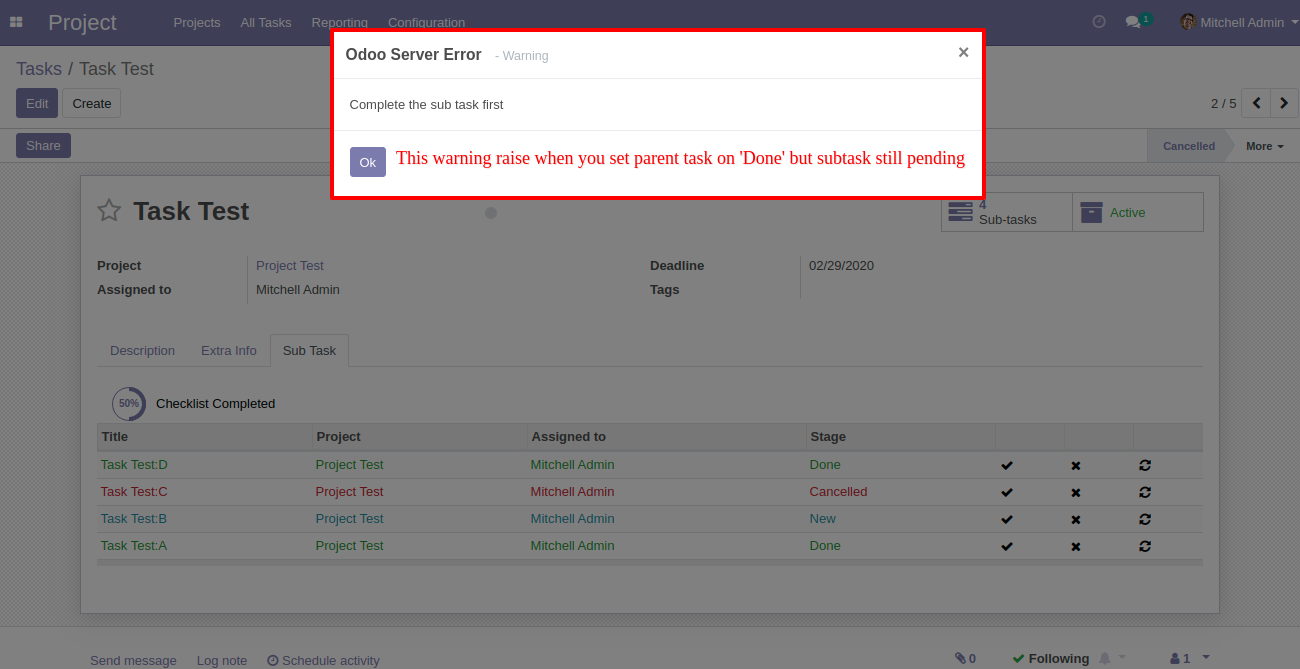Confirm the warning with Ok button

(x=368, y=162)
